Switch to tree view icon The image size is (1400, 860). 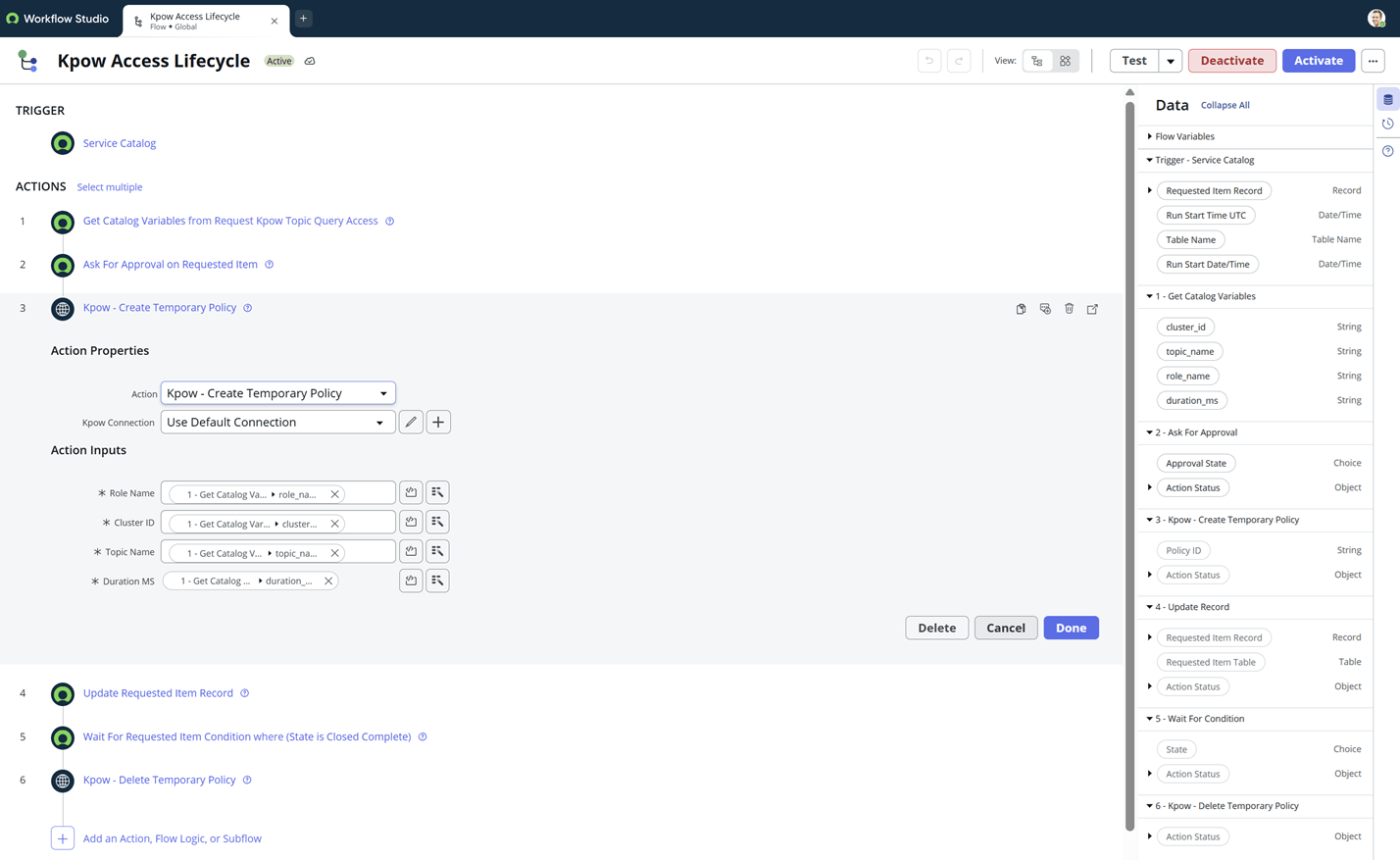pyautogui.click(x=1037, y=61)
